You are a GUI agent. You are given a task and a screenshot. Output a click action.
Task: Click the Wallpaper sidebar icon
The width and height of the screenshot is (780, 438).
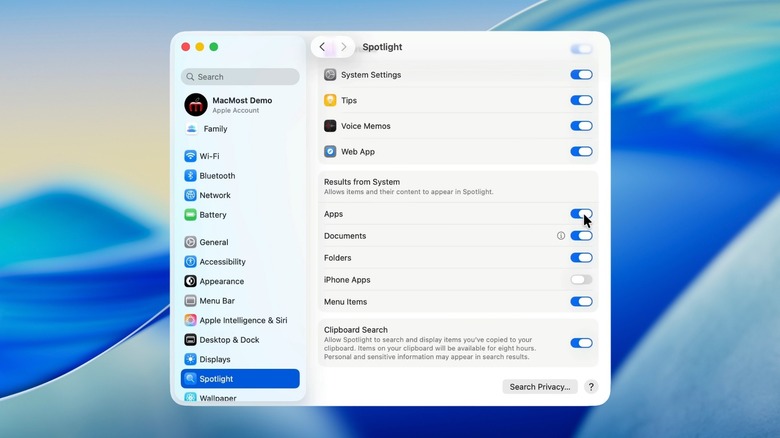pos(190,397)
